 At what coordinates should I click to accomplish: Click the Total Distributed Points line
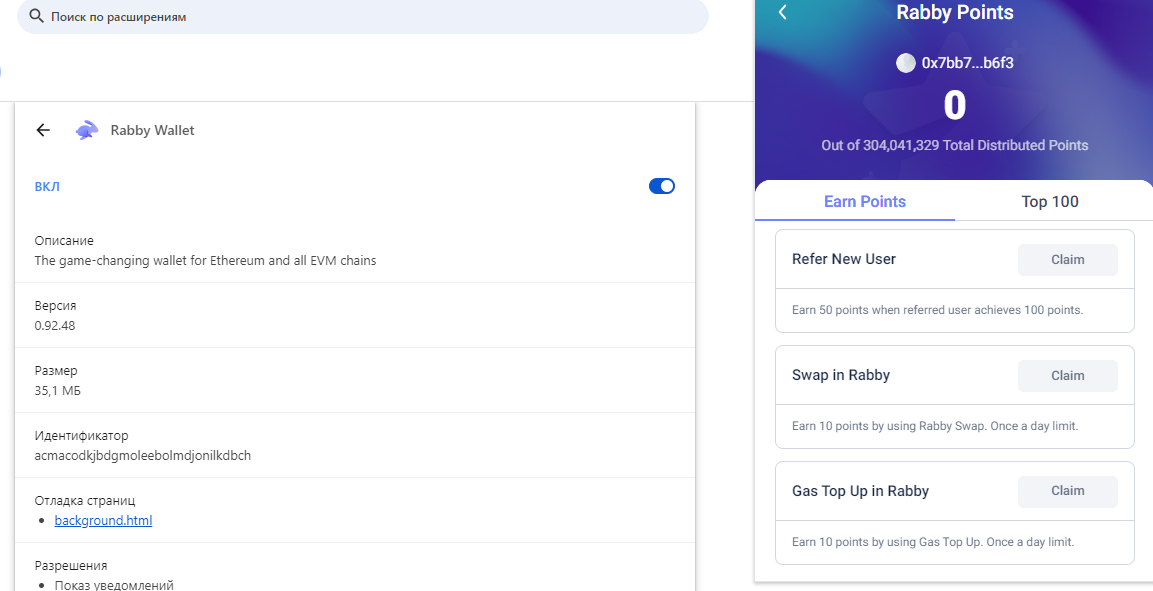tap(954, 146)
